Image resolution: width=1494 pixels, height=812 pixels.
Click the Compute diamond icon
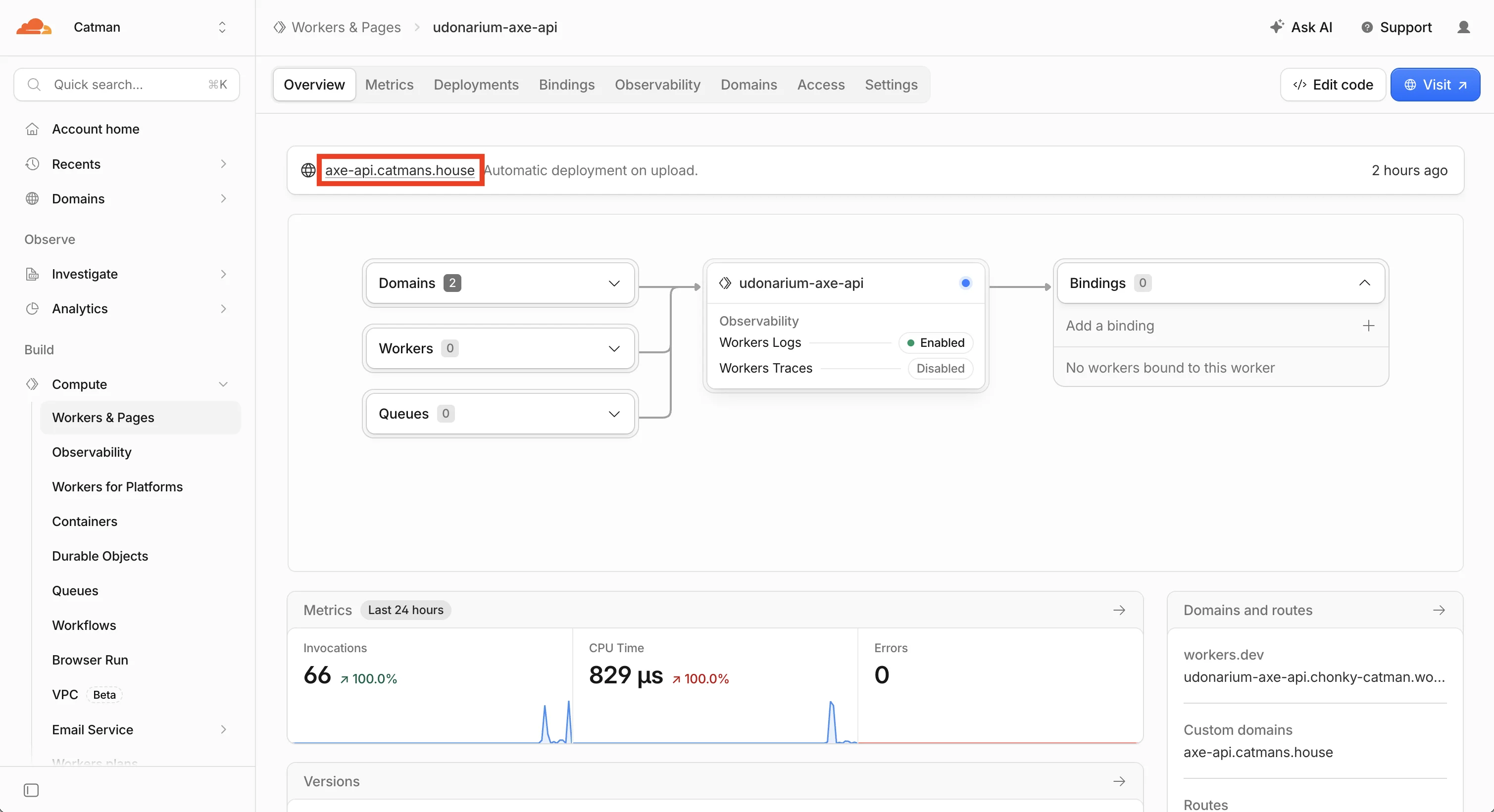33,384
